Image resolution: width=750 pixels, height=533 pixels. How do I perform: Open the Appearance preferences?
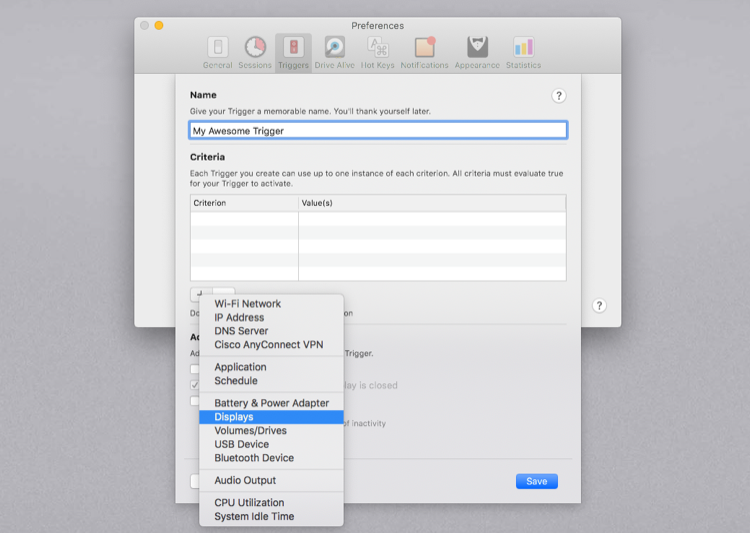(x=477, y=53)
